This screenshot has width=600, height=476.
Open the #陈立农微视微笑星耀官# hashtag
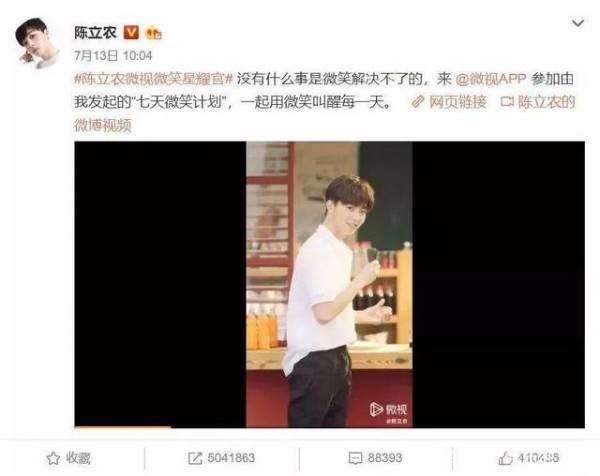point(153,79)
